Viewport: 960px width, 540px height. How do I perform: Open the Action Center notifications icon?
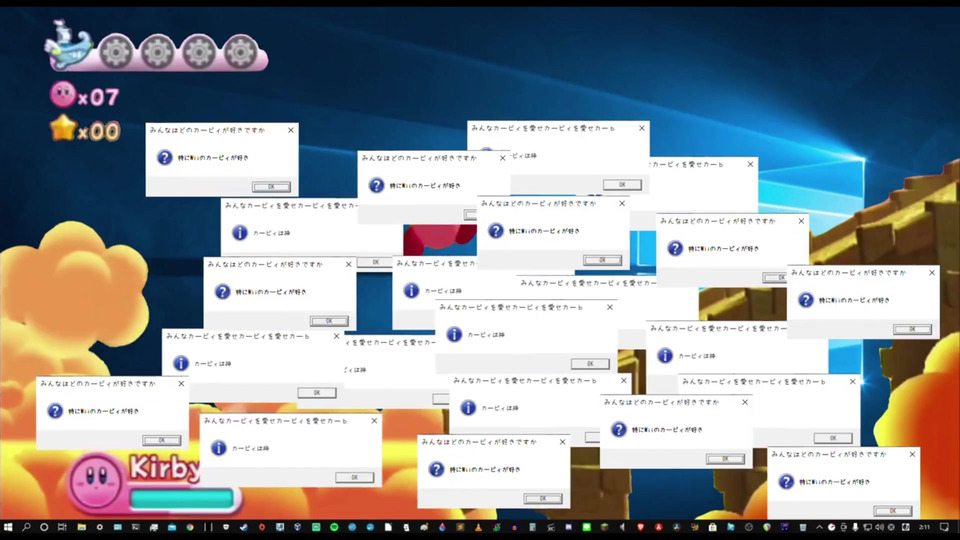click(944, 527)
